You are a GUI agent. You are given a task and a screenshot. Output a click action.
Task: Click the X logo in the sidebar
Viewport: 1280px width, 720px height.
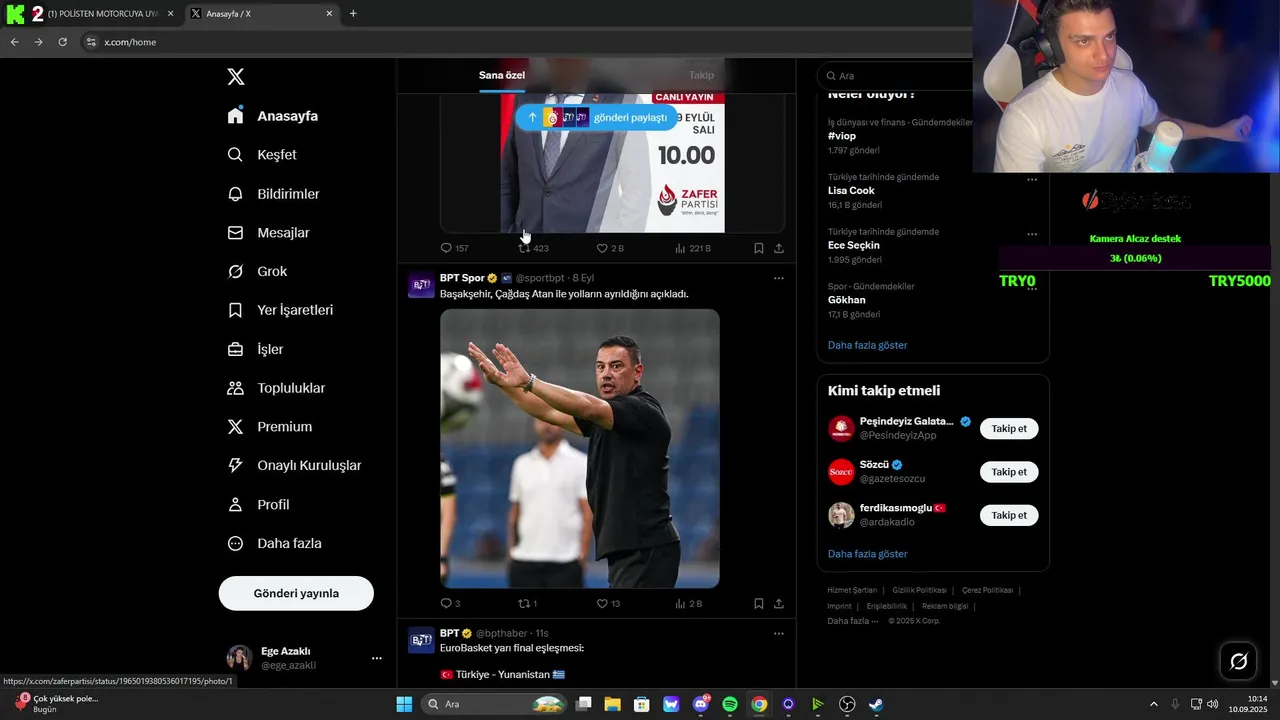[235, 77]
